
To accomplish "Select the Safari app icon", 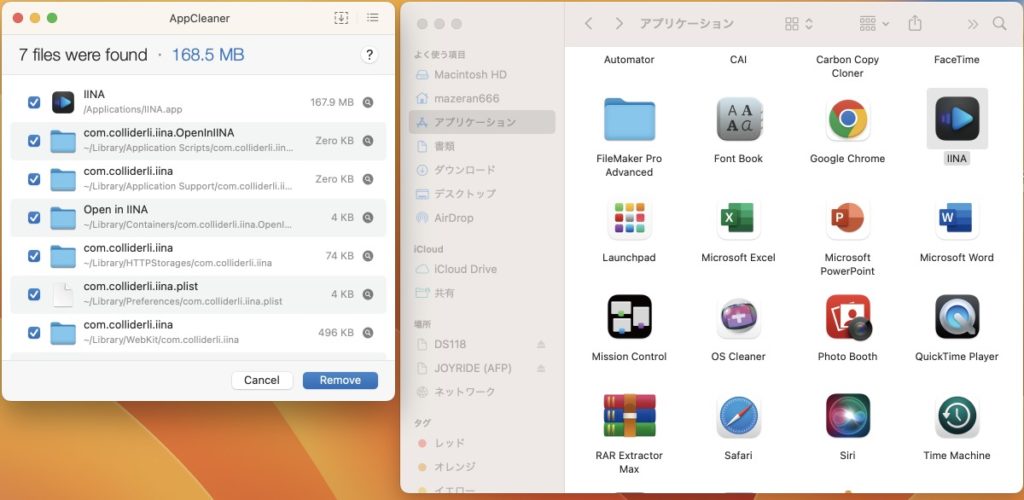I will [x=739, y=416].
